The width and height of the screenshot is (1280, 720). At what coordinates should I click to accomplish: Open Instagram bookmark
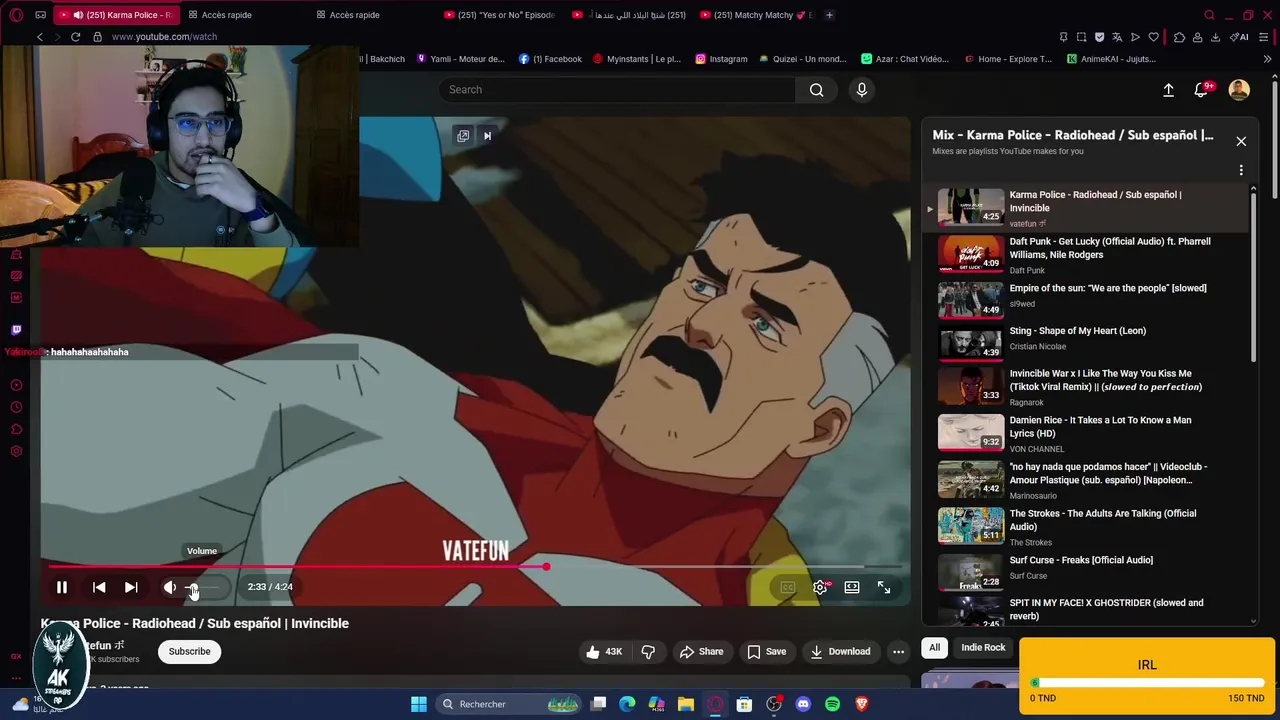[721, 59]
